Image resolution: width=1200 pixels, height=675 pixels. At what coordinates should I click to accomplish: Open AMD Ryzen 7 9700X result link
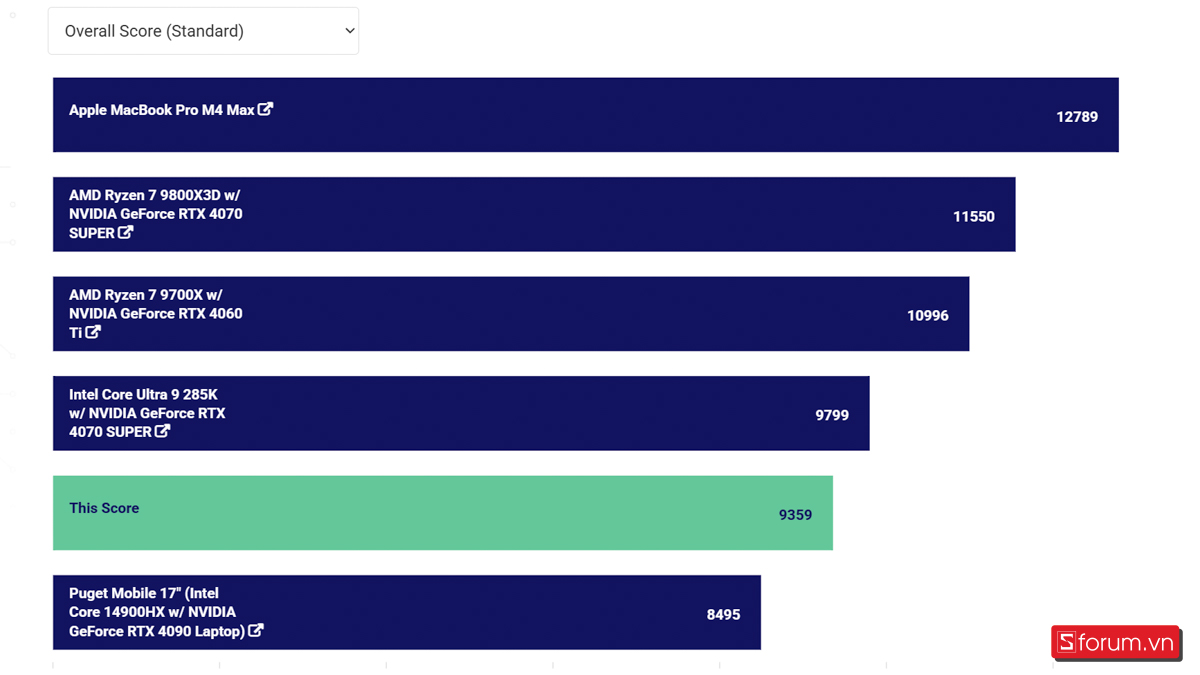[x=156, y=313]
